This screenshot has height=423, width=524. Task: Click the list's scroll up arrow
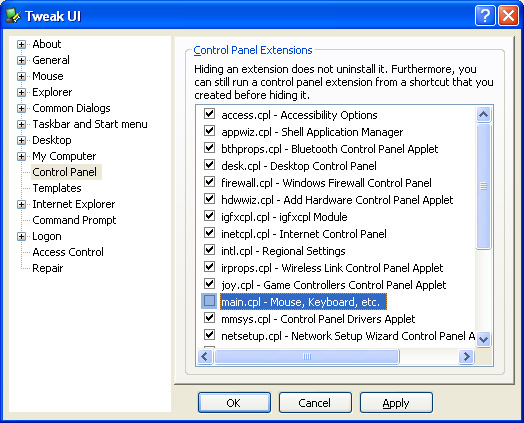click(x=483, y=115)
